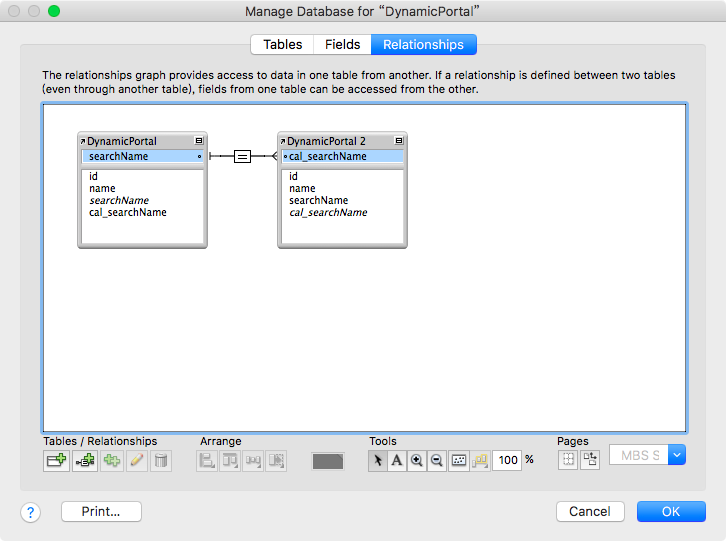
Task: Click the 100 zoom percentage field
Action: [507, 460]
